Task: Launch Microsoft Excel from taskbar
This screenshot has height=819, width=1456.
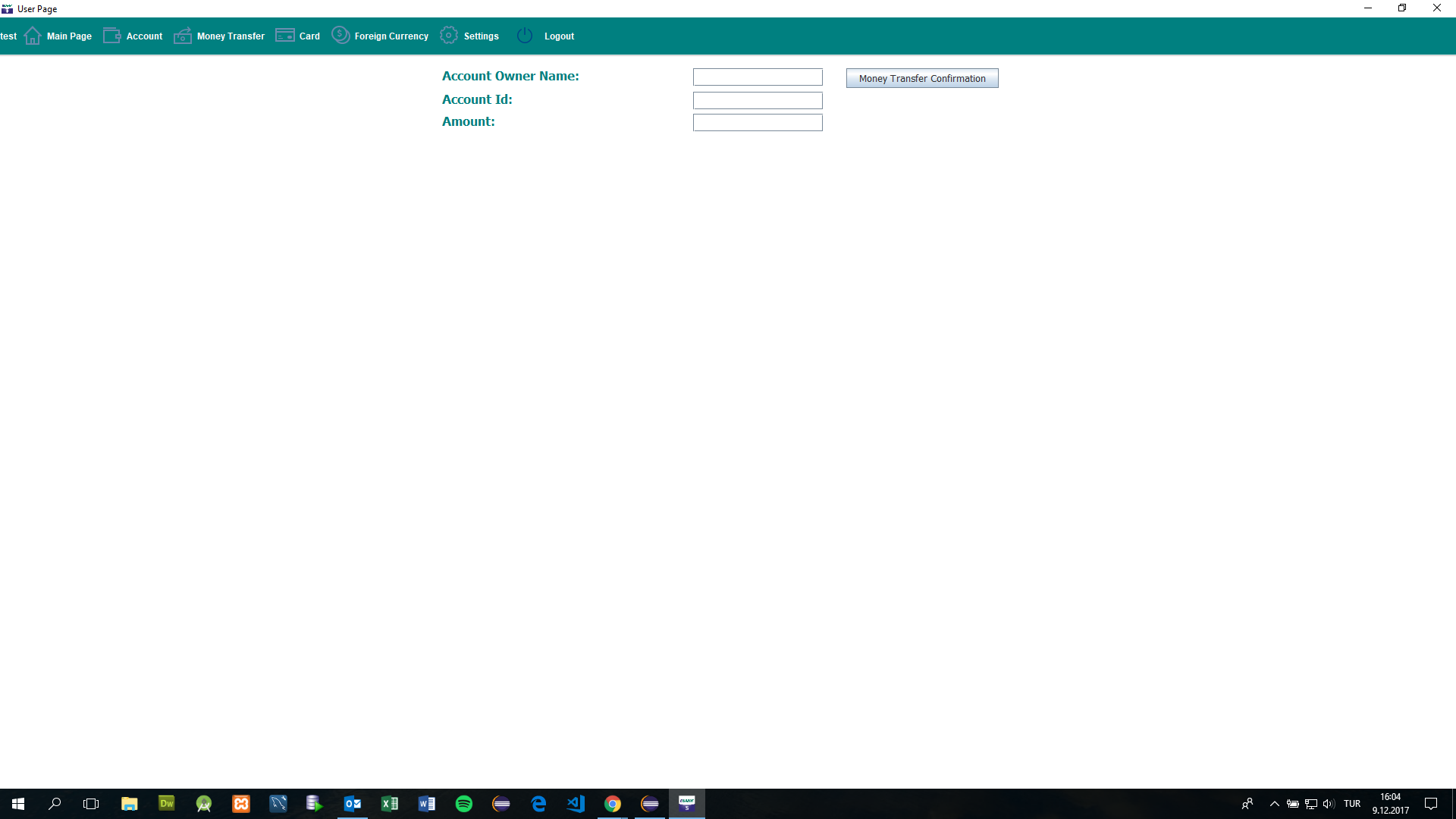Action: tap(390, 804)
